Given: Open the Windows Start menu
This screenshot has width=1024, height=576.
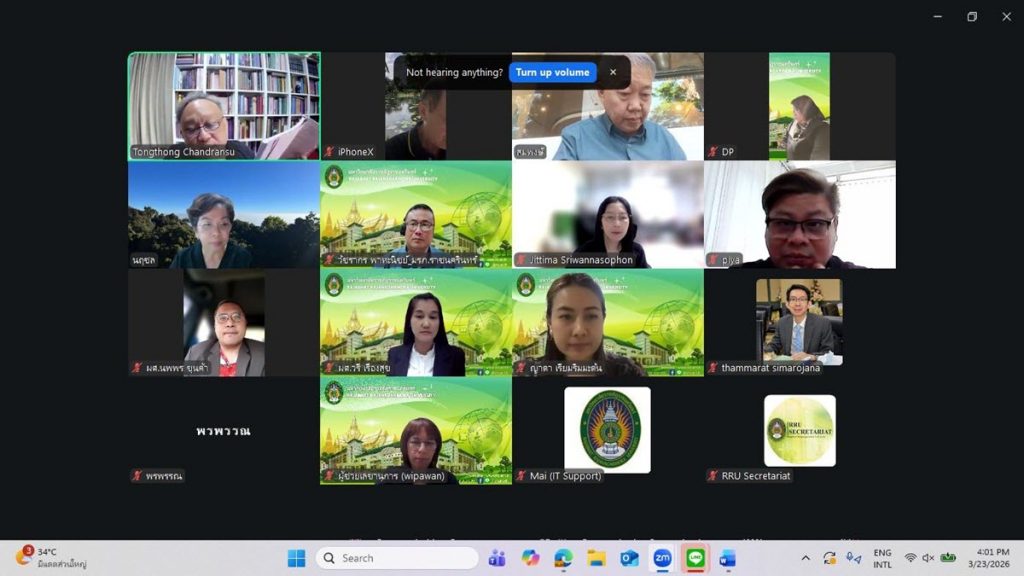Looking at the screenshot, I should pos(296,558).
